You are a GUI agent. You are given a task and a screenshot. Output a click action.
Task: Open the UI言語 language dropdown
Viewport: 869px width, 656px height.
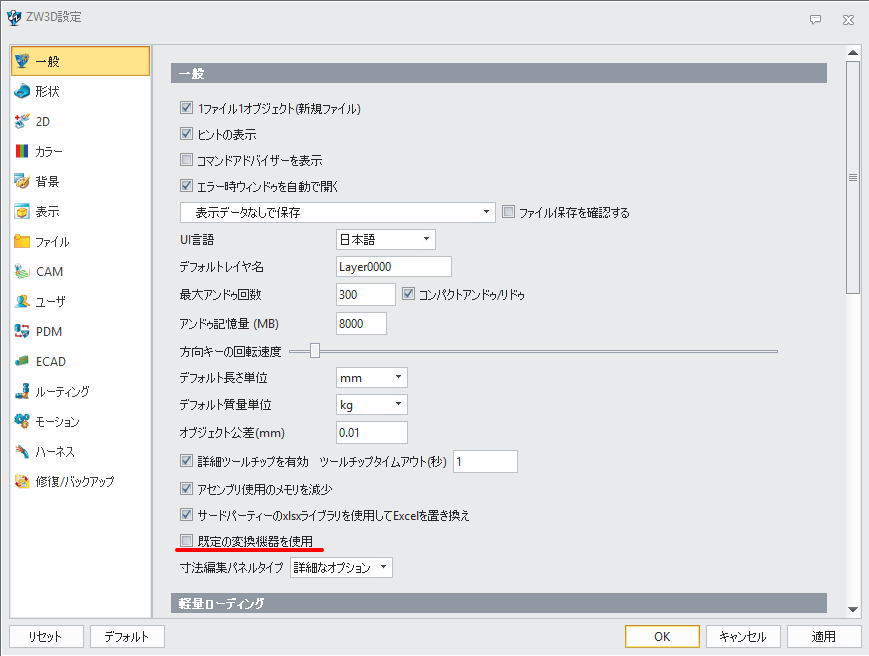(x=386, y=239)
